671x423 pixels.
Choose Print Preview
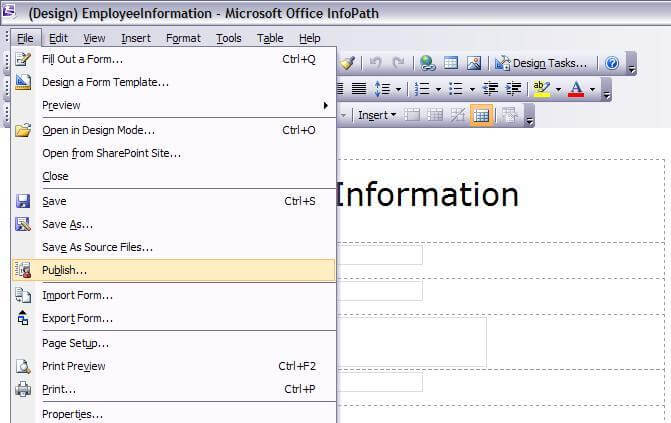[x=174, y=366]
